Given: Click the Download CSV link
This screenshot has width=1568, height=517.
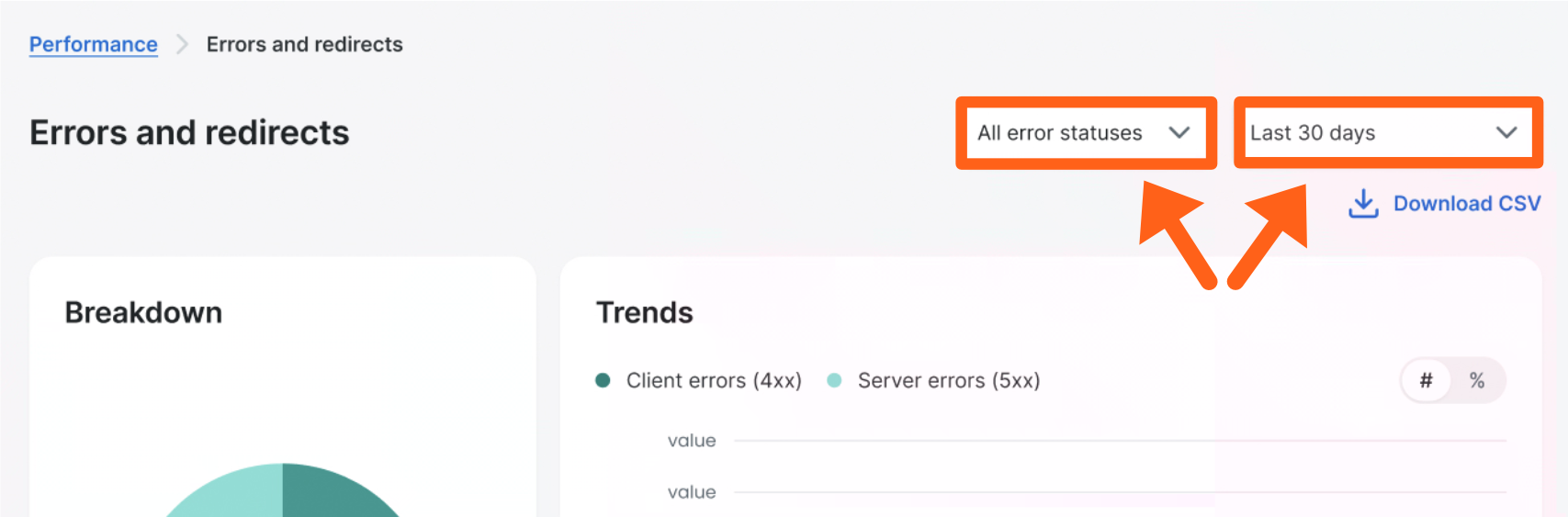Looking at the screenshot, I should pyautogui.click(x=1466, y=204).
